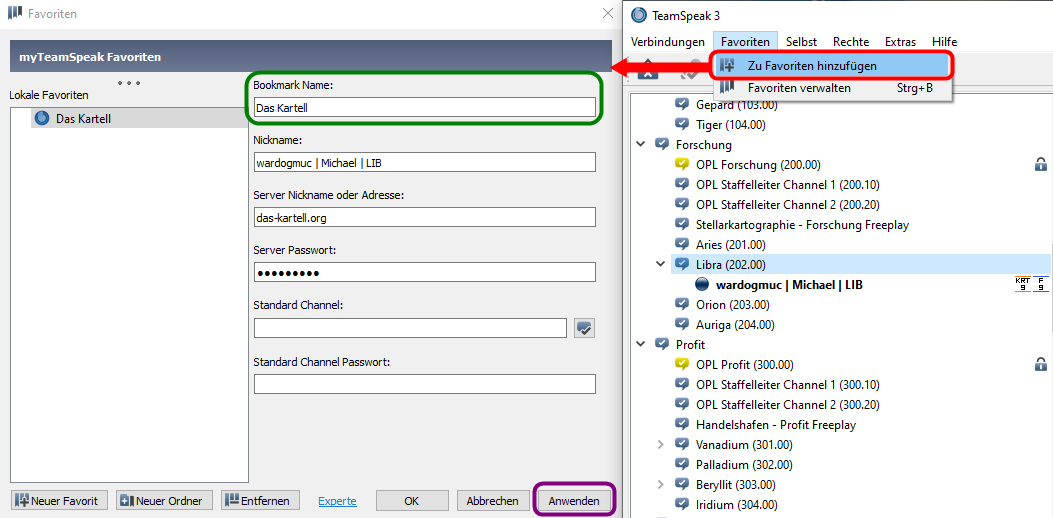Image resolution: width=1053 pixels, height=518 pixels.
Task: Click the yellow OPL Forschung channel icon
Action: pos(682,165)
